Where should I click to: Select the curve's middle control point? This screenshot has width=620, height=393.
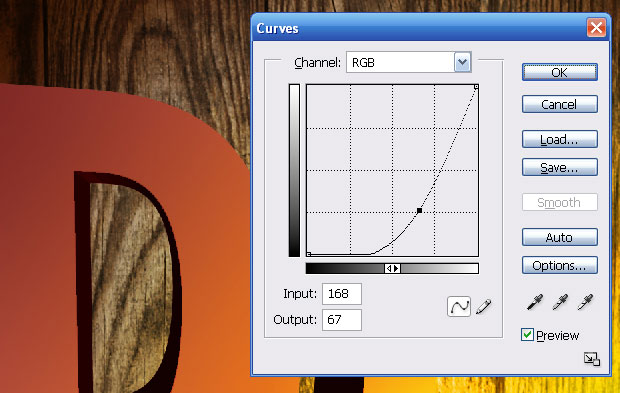[x=420, y=211]
